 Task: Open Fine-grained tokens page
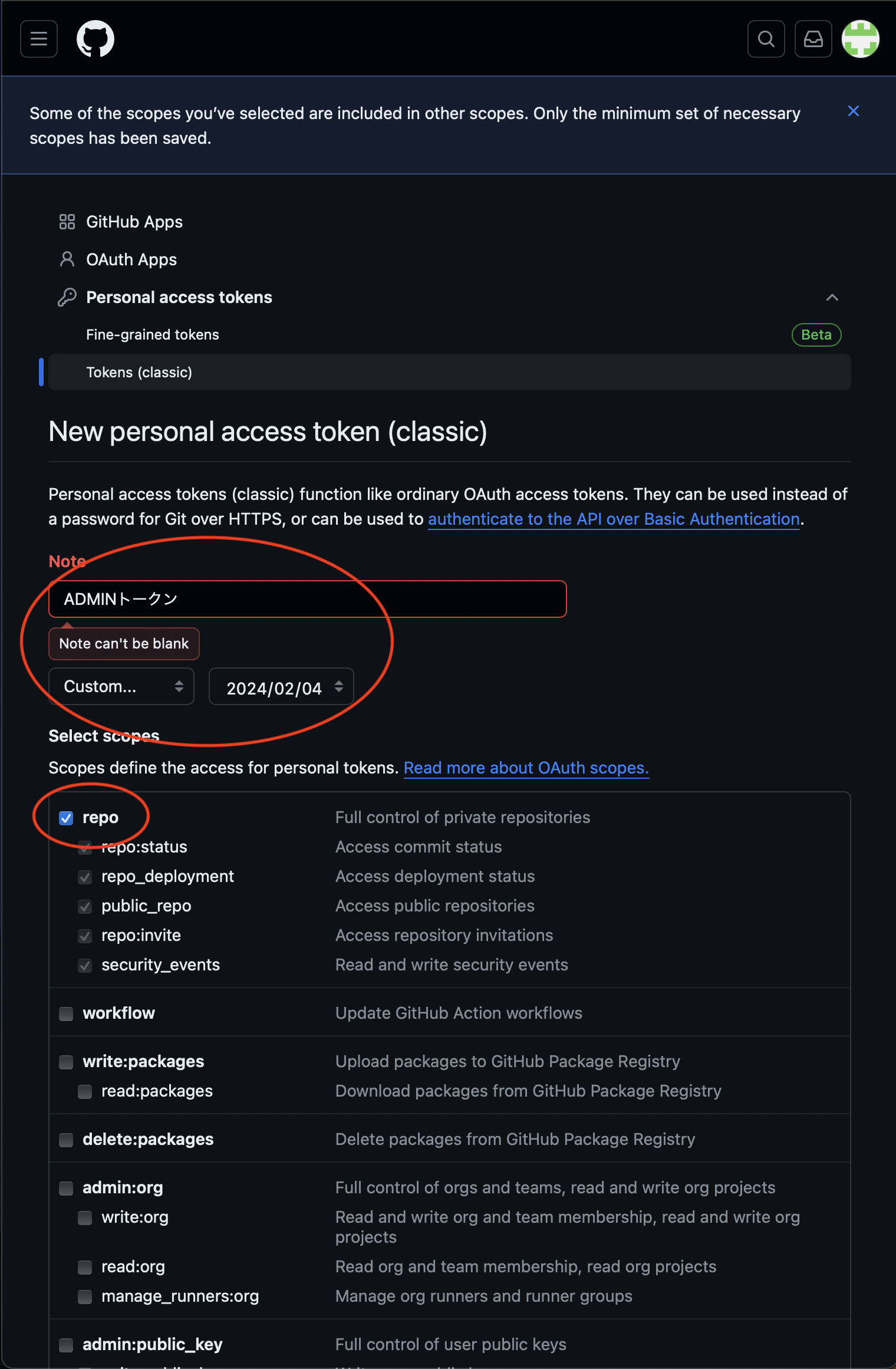coord(153,335)
